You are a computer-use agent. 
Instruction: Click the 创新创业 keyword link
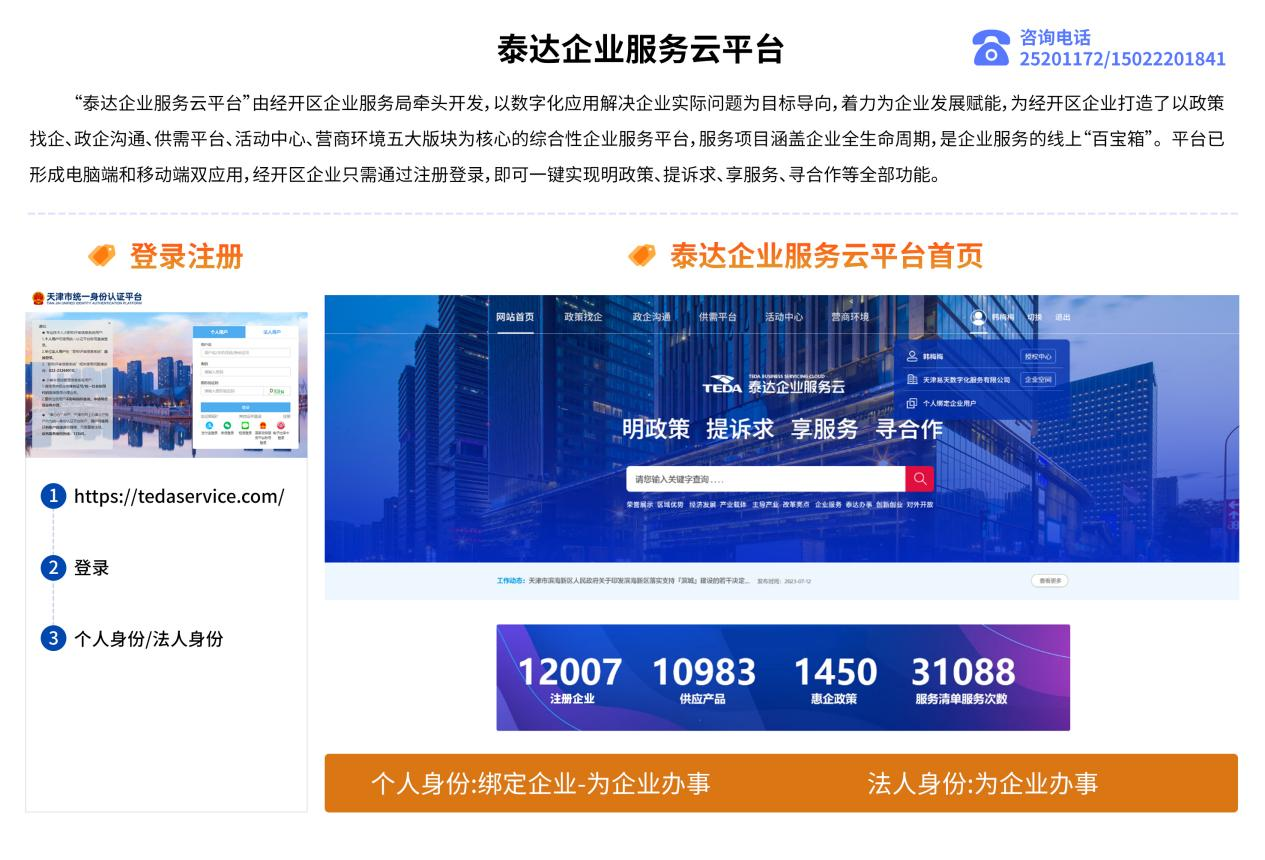[889, 505]
